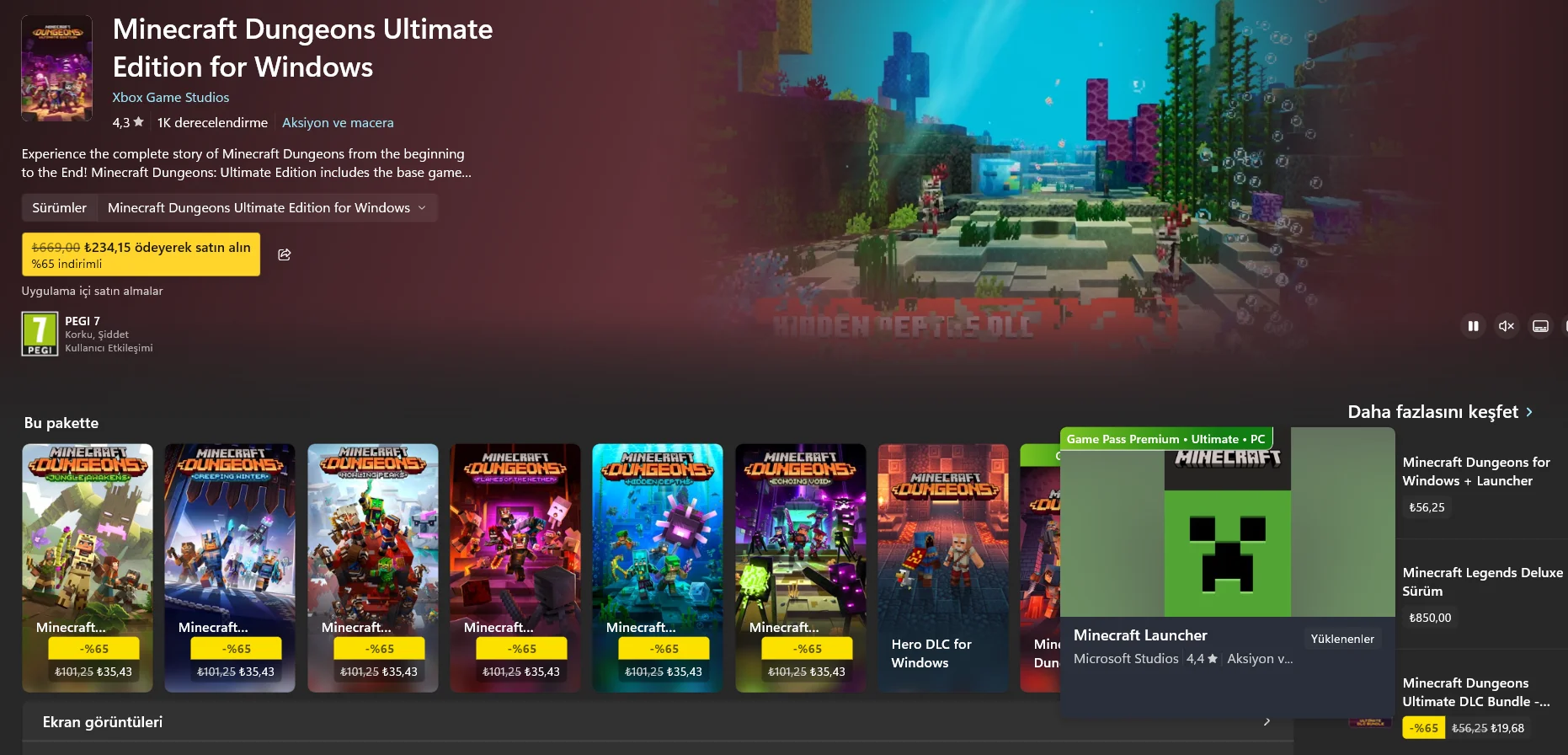Open Daha fazlasını keşfet chevron
1568x755 pixels.
coord(1529,412)
